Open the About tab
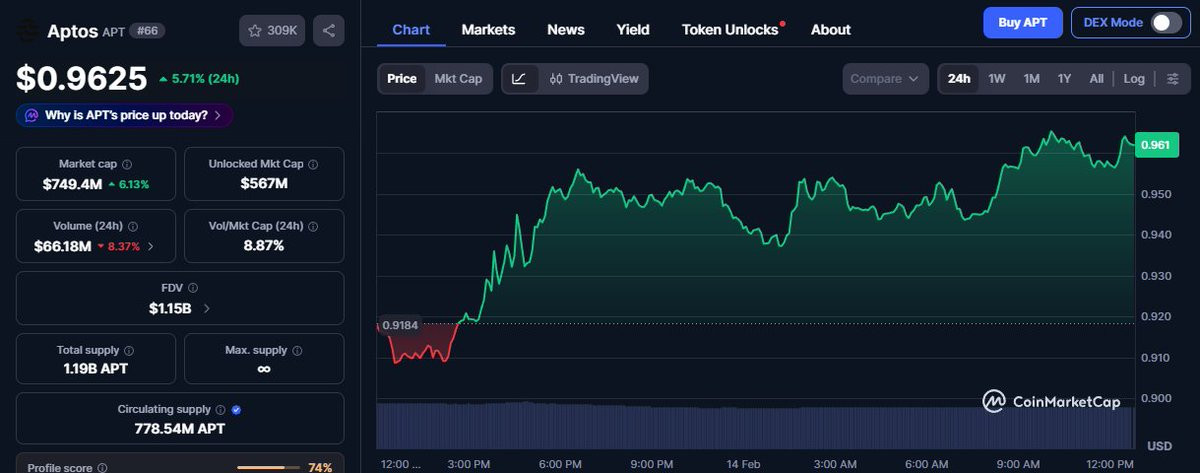1200x473 pixels. 831,30
